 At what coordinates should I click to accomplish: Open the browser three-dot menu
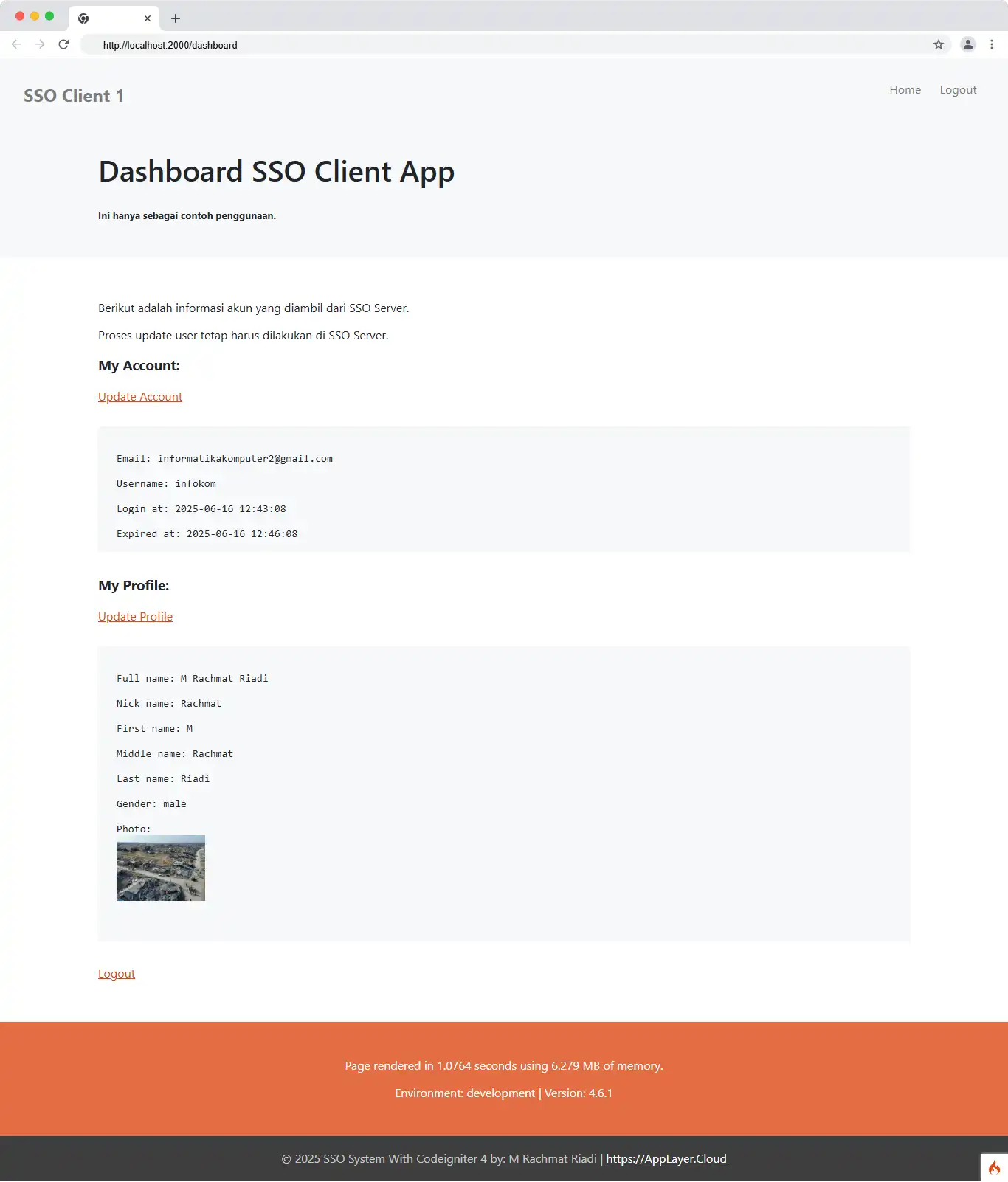click(x=992, y=44)
